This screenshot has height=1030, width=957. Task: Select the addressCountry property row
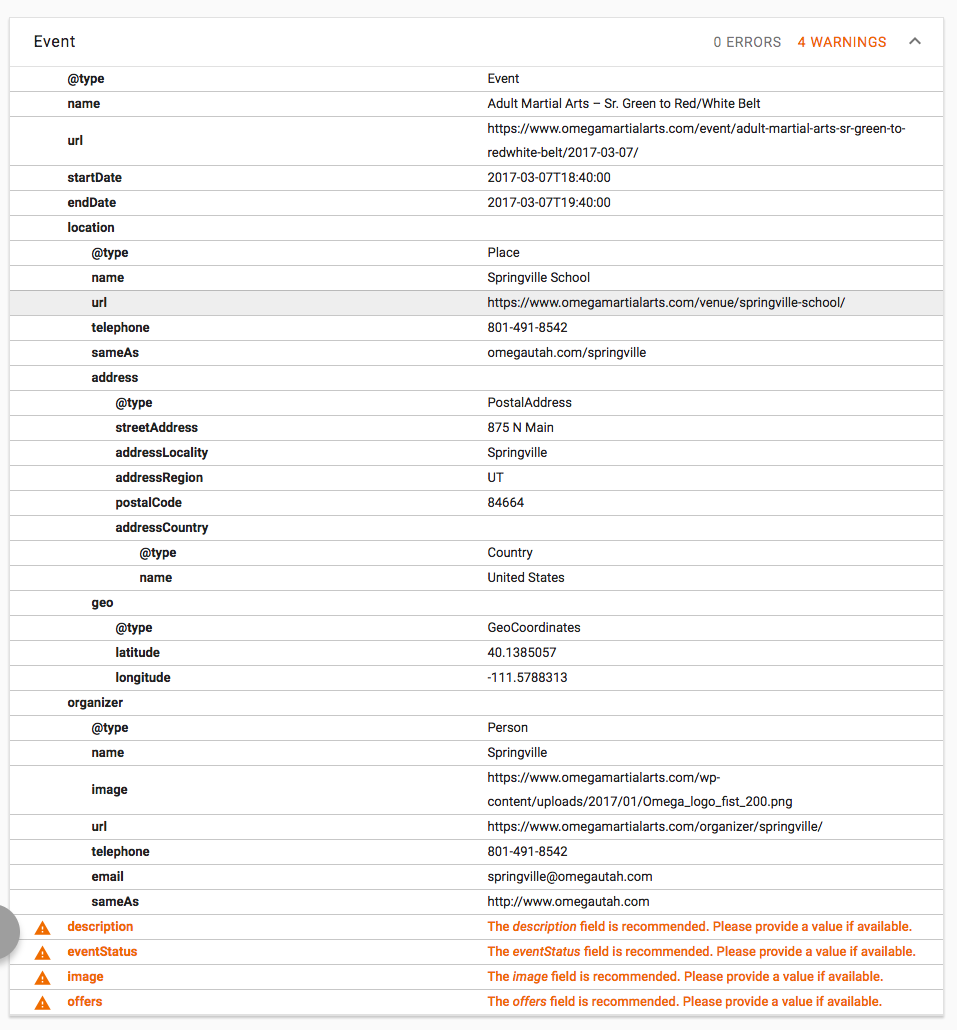click(x=161, y=527)
